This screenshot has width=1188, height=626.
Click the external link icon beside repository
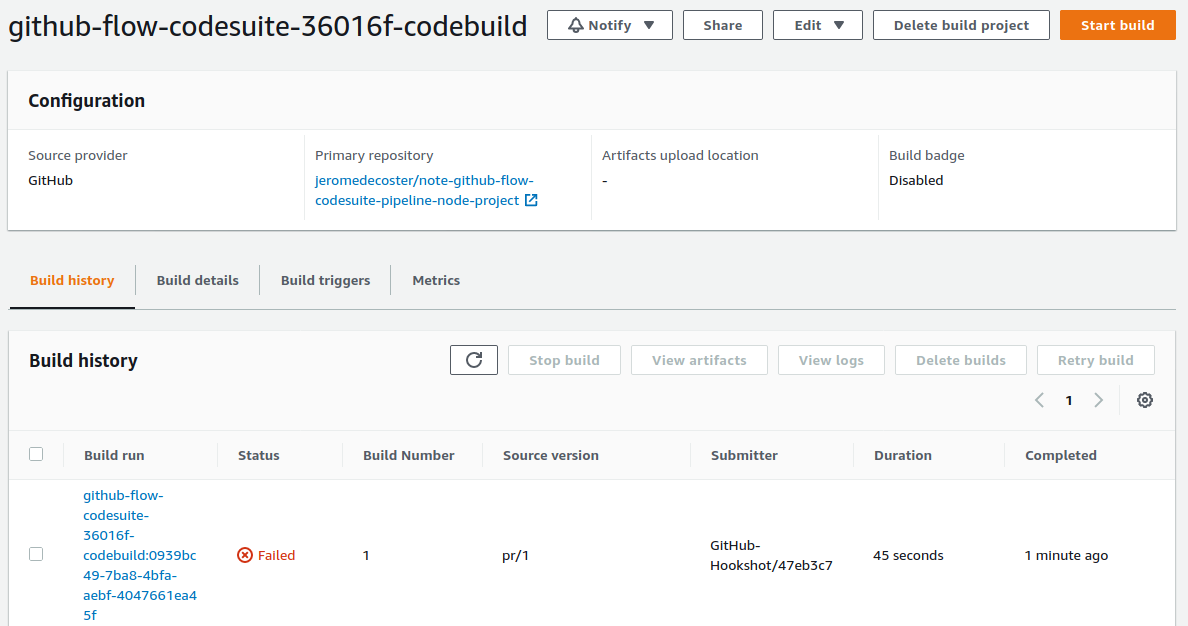(x=531, y=200)
